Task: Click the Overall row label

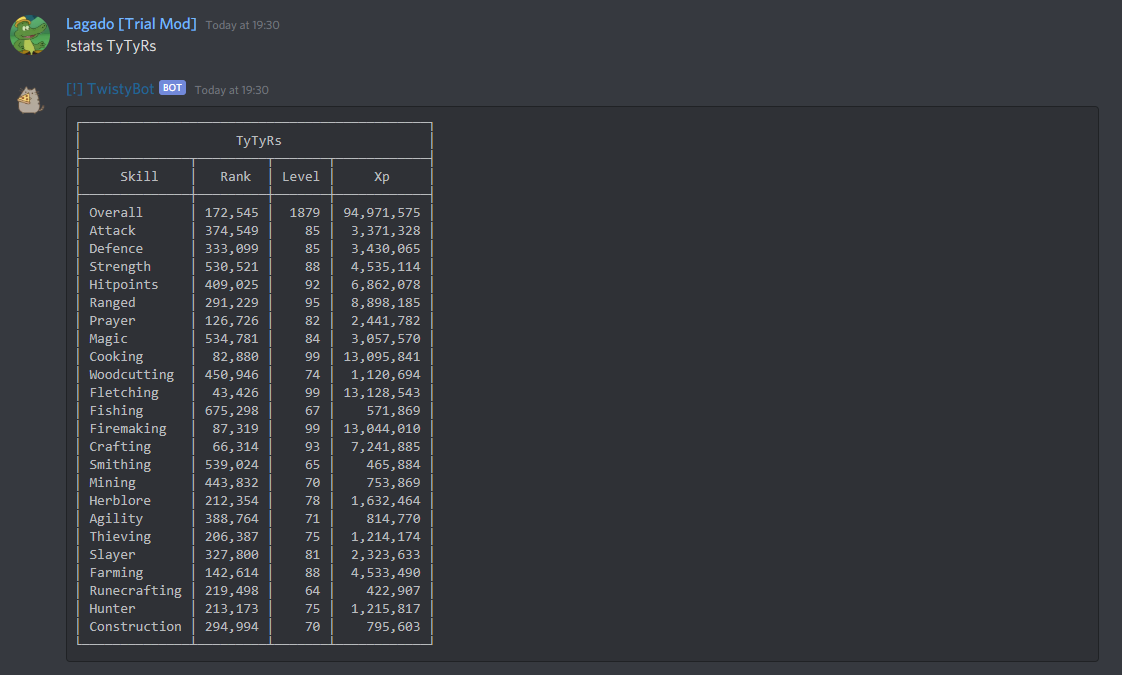Action: click(116, 213)
